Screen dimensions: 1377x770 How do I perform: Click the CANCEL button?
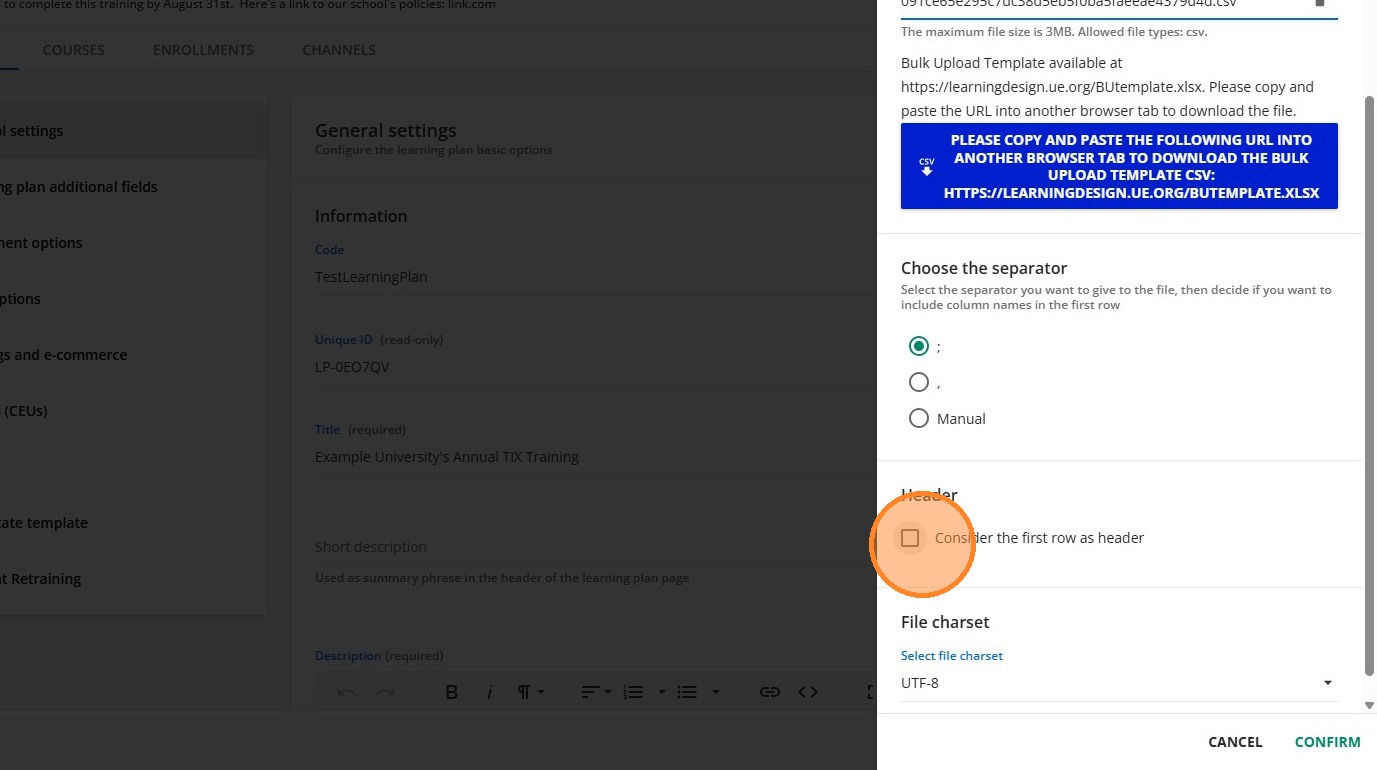1235,742
